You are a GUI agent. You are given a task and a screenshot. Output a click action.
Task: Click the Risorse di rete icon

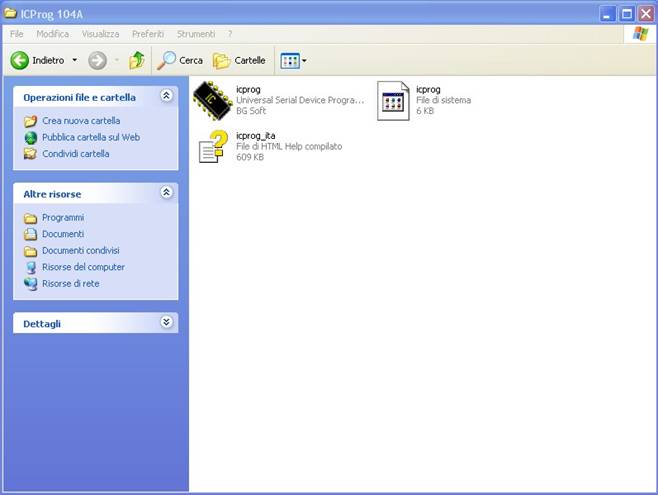30,284
